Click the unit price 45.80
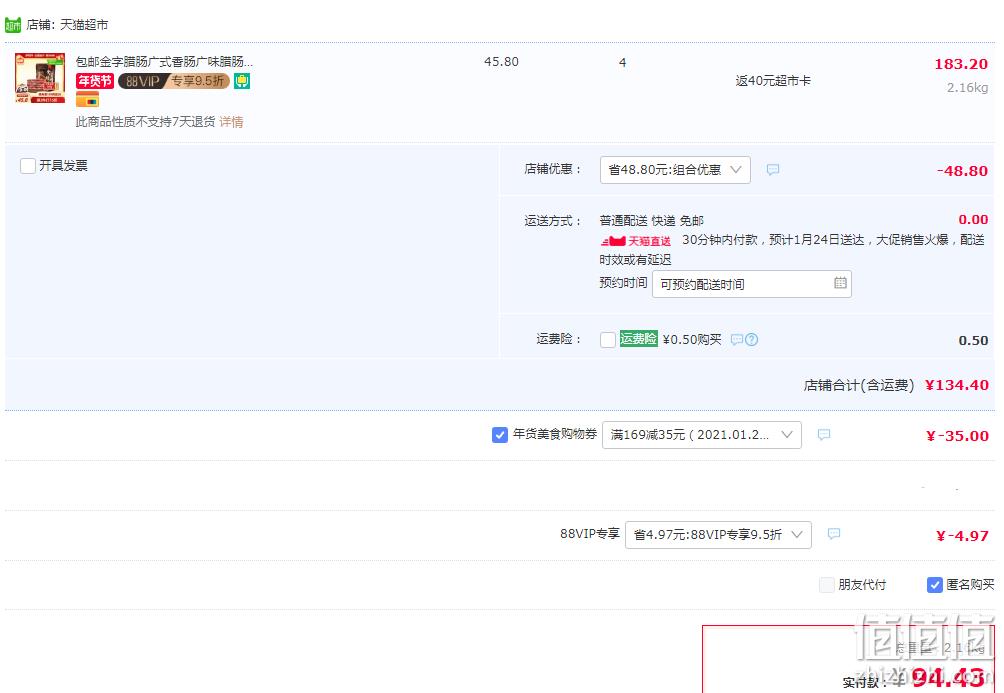1004x693 pixels. tap(501, 61)
